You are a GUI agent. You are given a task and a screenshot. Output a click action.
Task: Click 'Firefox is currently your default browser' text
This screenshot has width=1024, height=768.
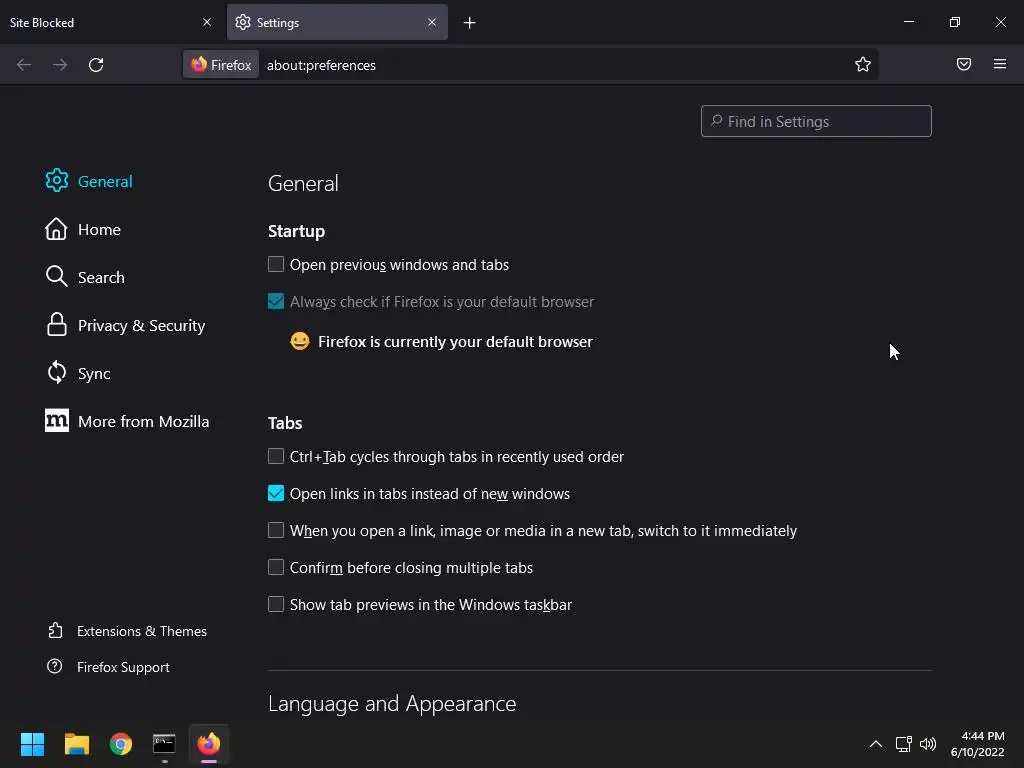(x=455, y=342)
